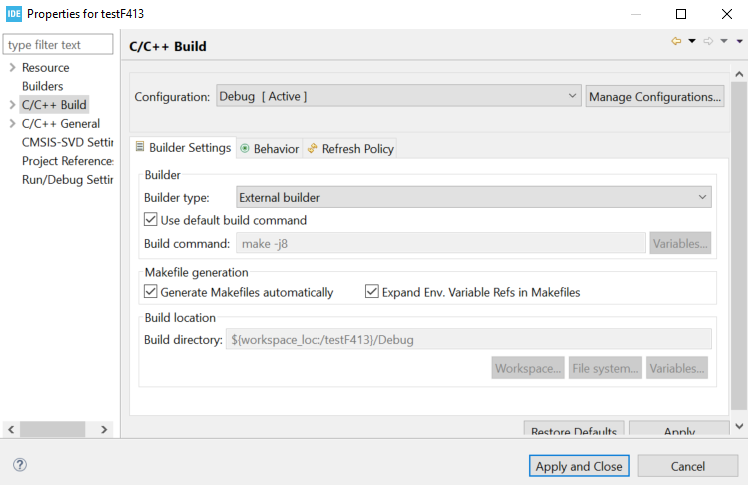Switch to the Behavior tab
This screenshot has height=485, width=748.
270,149
